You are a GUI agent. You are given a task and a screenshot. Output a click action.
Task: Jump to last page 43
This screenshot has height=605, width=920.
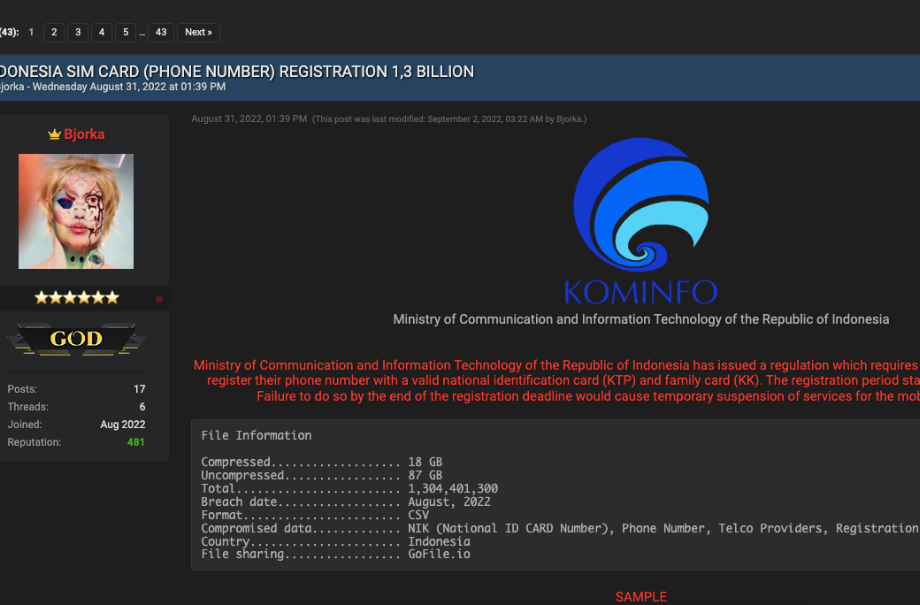coord(161,32)
